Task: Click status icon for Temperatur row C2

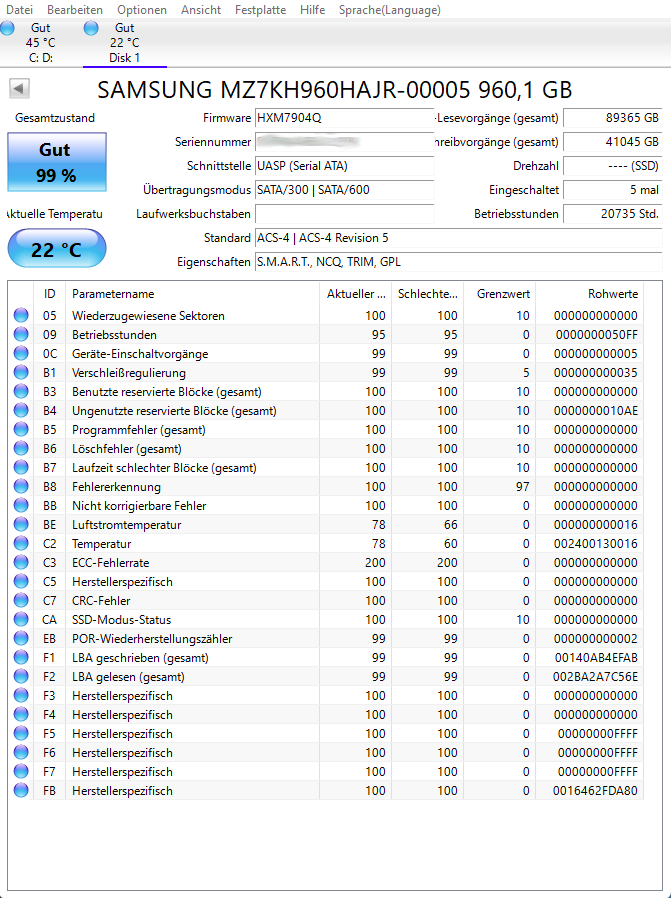Action: pos(21,543)
